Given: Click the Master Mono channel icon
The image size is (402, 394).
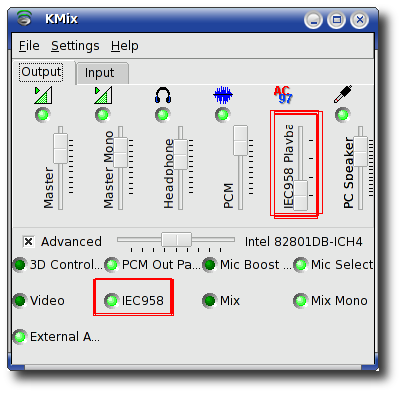Looking at the screenshot, I should pos(103,95).
